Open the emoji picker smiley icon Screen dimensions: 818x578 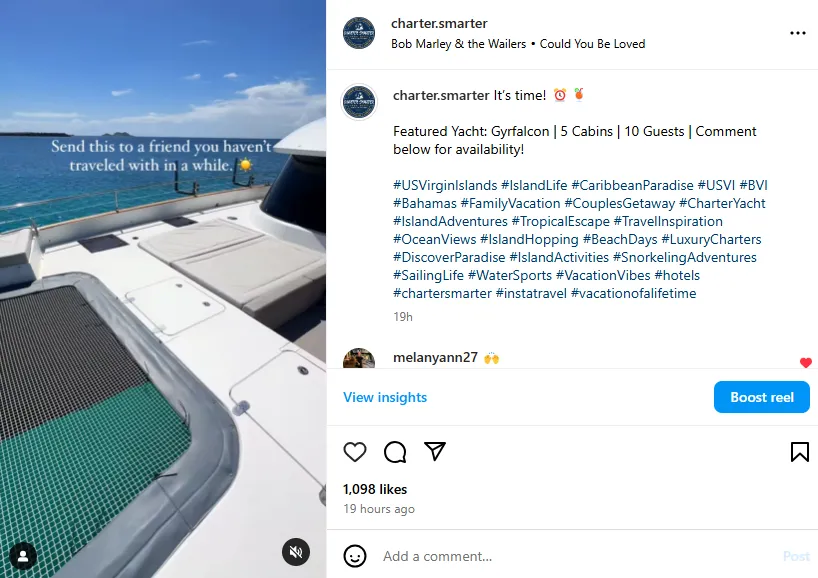(355, 556)
